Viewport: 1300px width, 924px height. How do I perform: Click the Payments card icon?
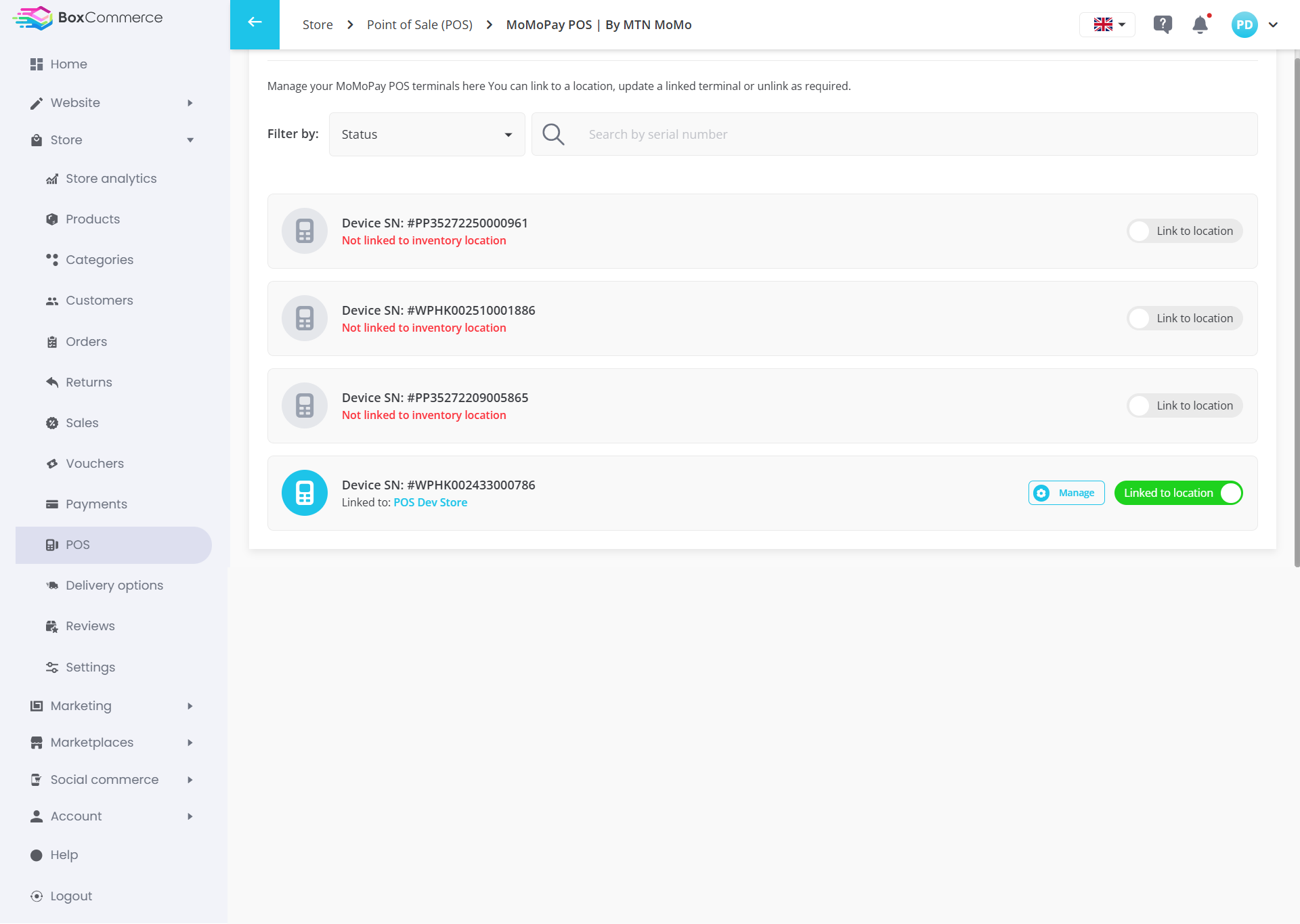coord(52,504)
